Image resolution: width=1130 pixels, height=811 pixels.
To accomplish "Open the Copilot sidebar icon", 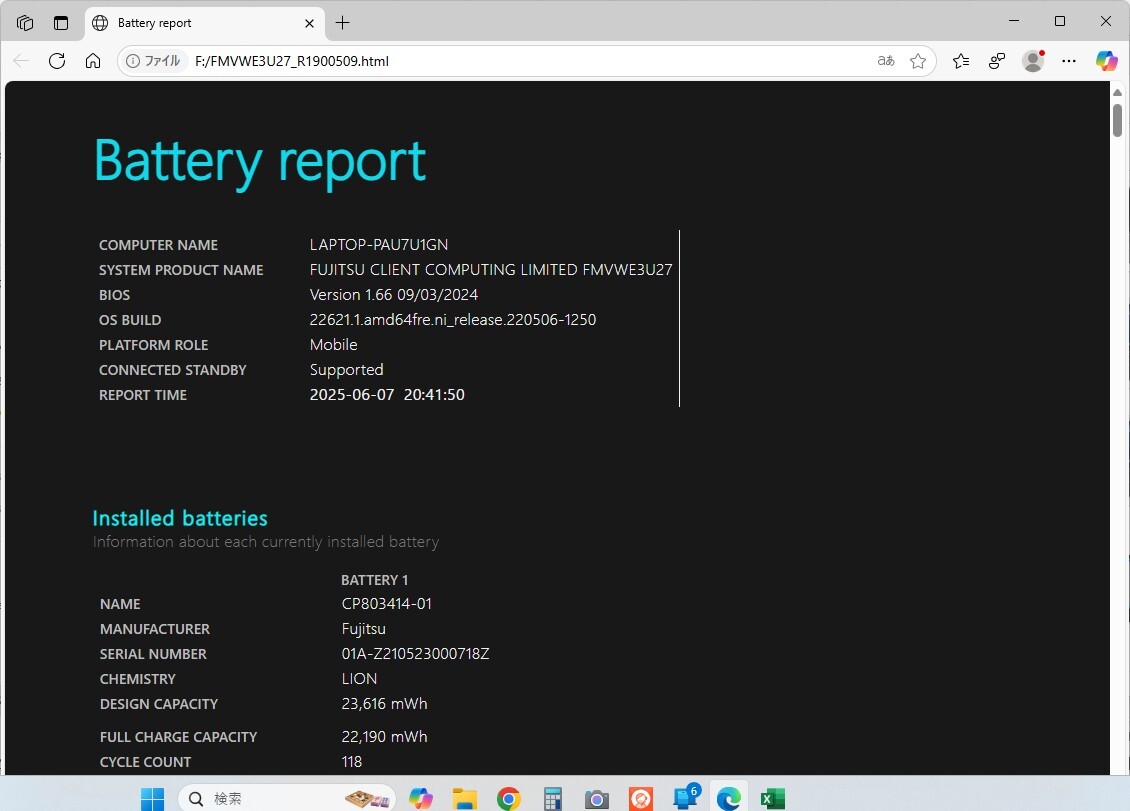I will click(x=1106, y=61).
